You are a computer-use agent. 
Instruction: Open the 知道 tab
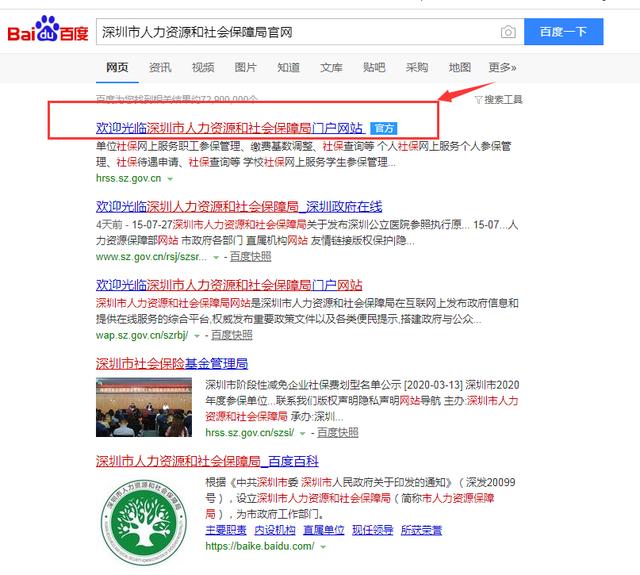289,67
